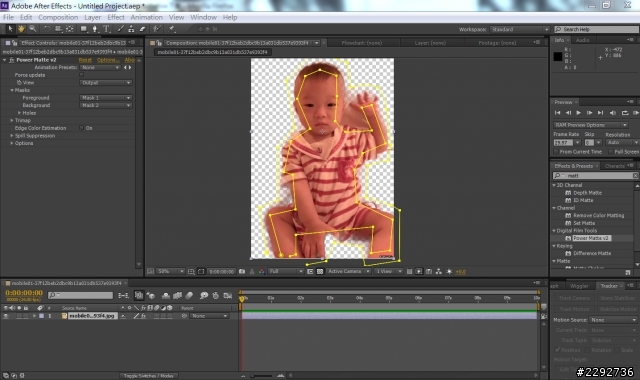Open the View Output dropdown
The height and width of the screenshot is (380, 640).
(x=105, y=83)
